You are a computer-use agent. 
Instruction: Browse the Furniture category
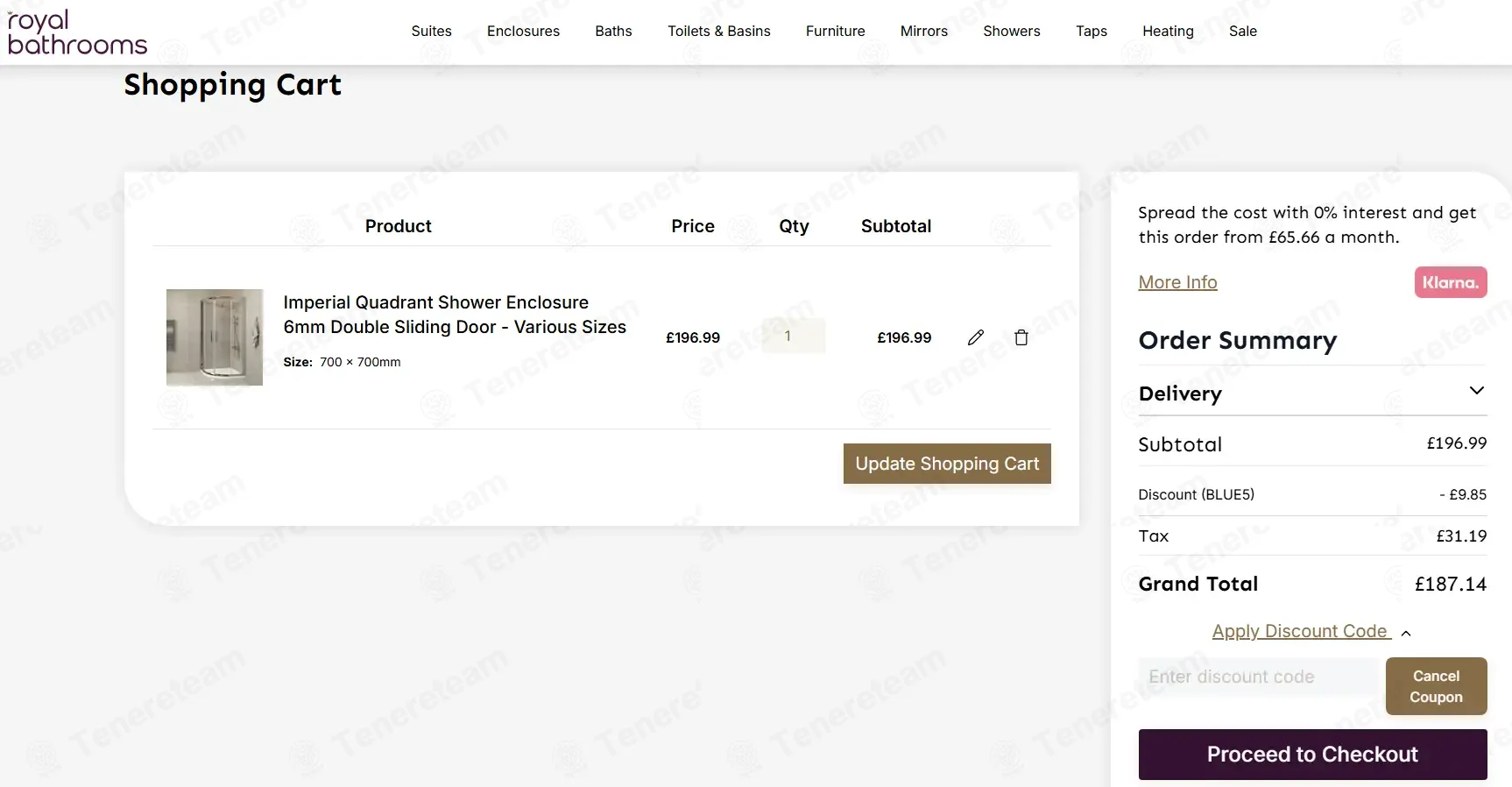[x=836, y=32]
